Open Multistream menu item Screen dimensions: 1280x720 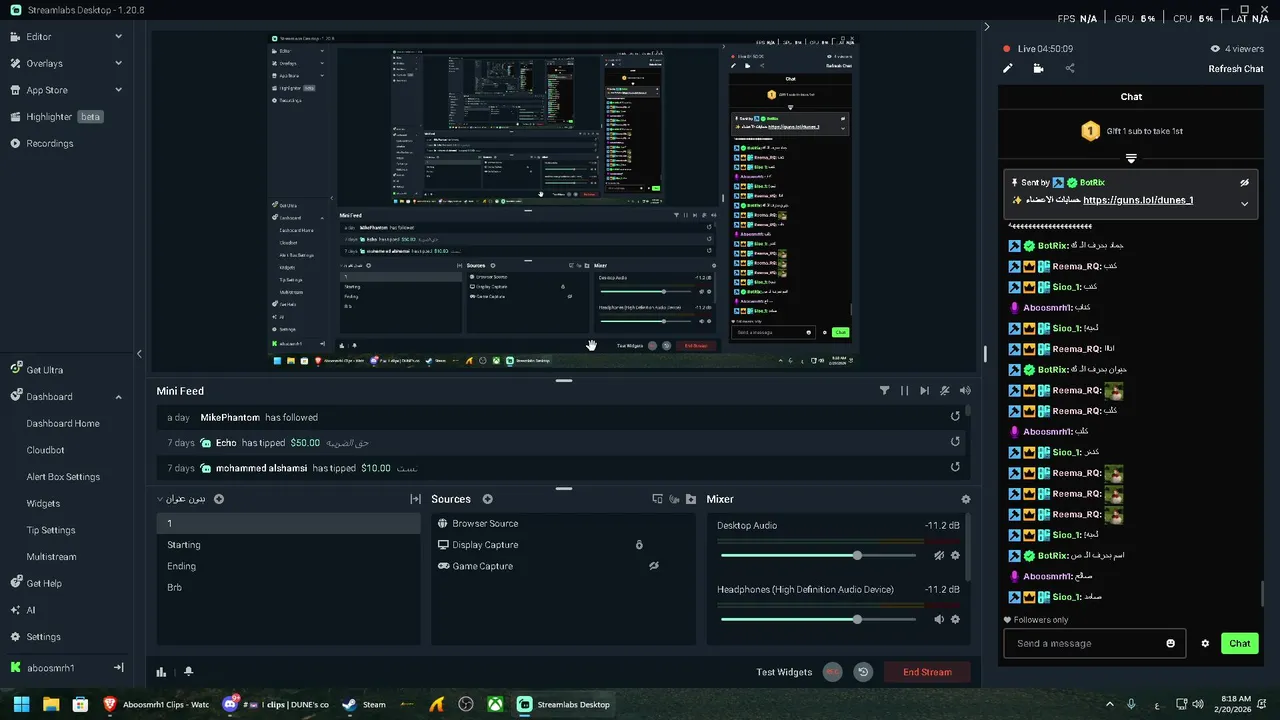51,557
